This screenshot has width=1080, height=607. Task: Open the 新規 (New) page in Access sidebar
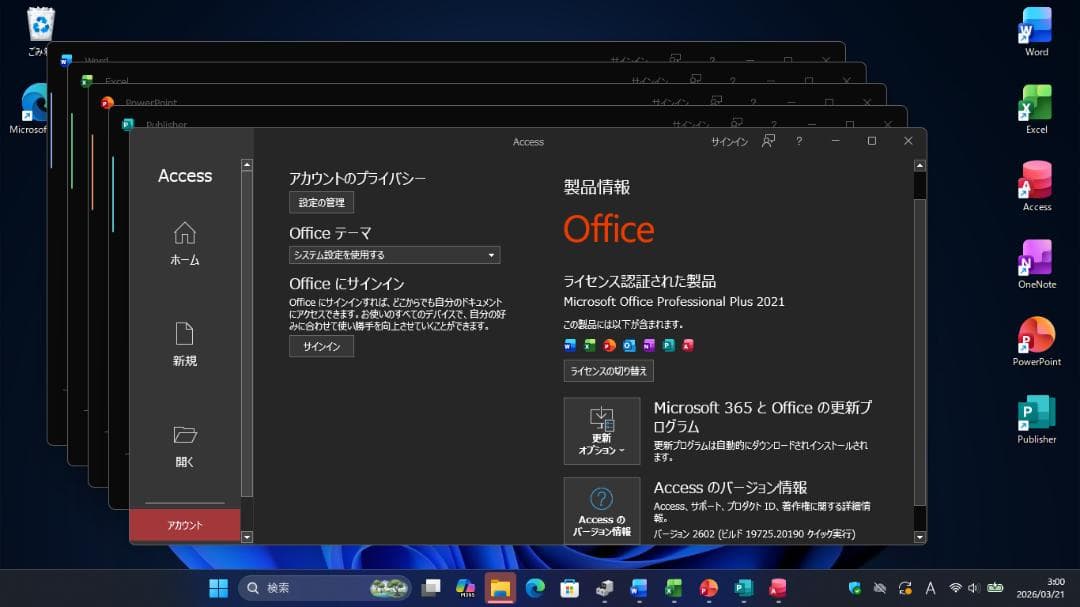185,344
